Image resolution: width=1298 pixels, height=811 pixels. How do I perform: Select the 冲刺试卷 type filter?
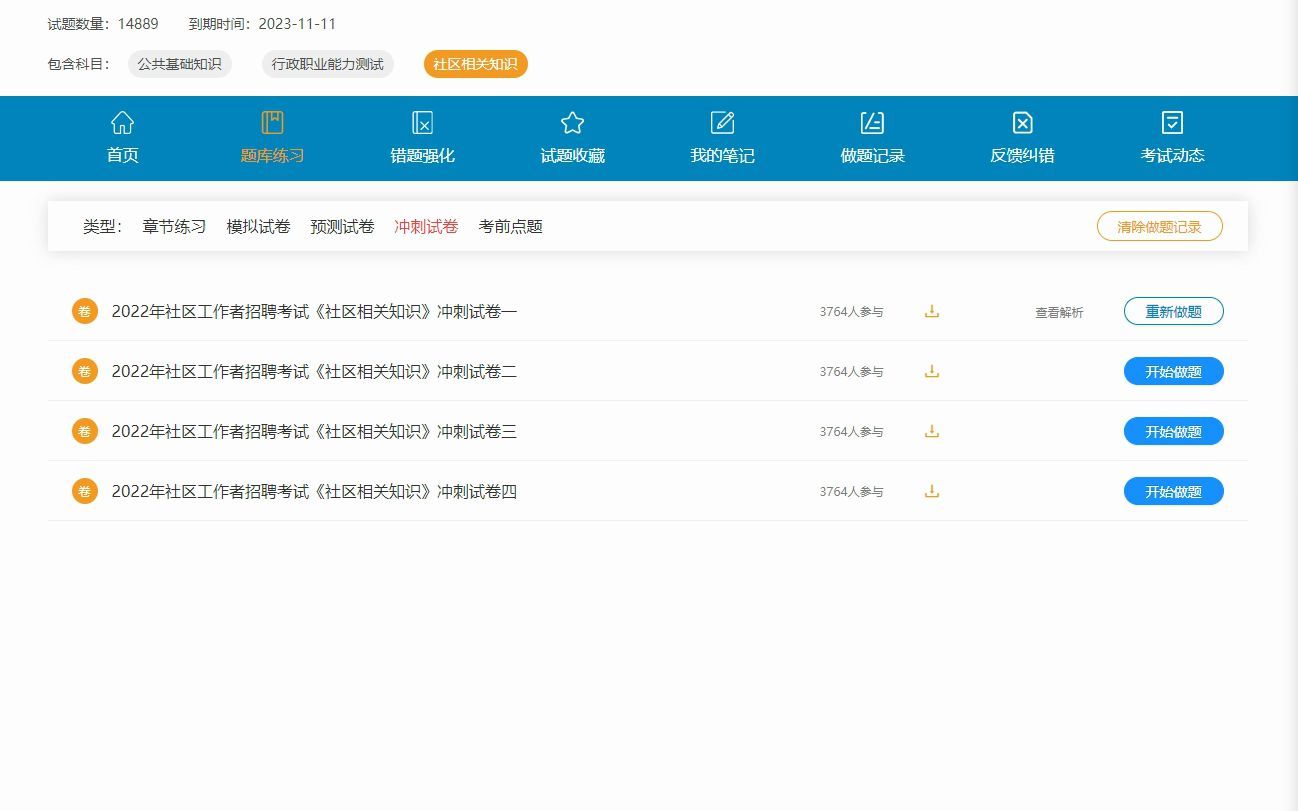click(x=426, y=226)
